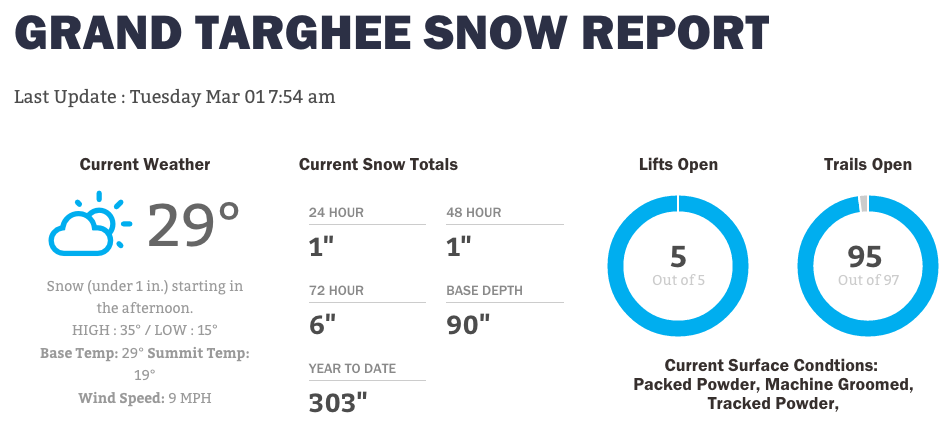951x426 pixels.
Task: Click the Last Update timestamp text
Action: pyautogui.click(x=175, y=97)
